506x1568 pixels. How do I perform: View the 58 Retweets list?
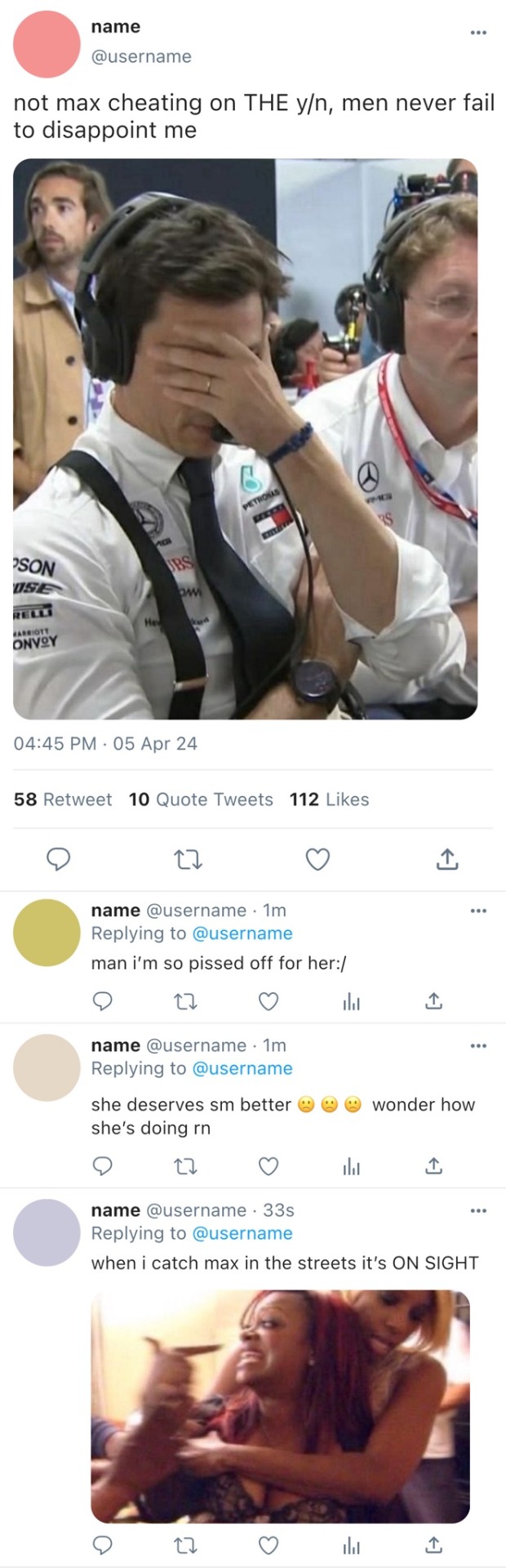pos(63,800)
